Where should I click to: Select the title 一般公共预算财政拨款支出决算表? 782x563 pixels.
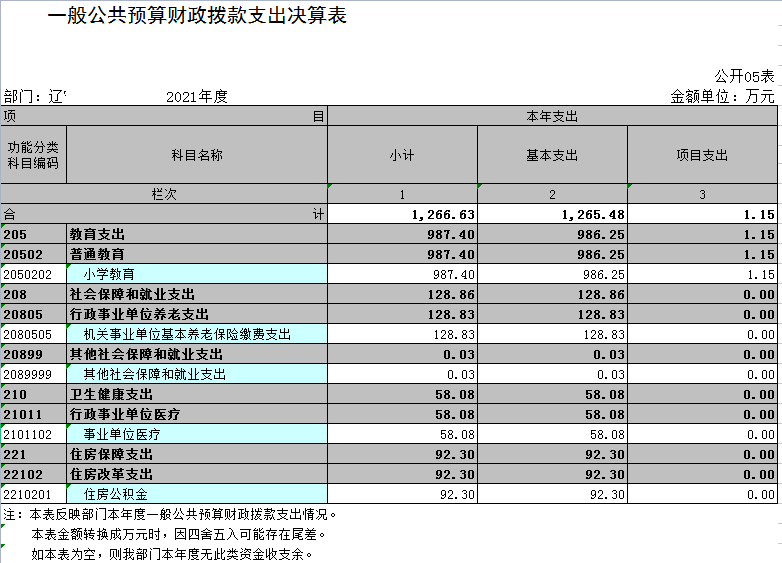[197, 15]
